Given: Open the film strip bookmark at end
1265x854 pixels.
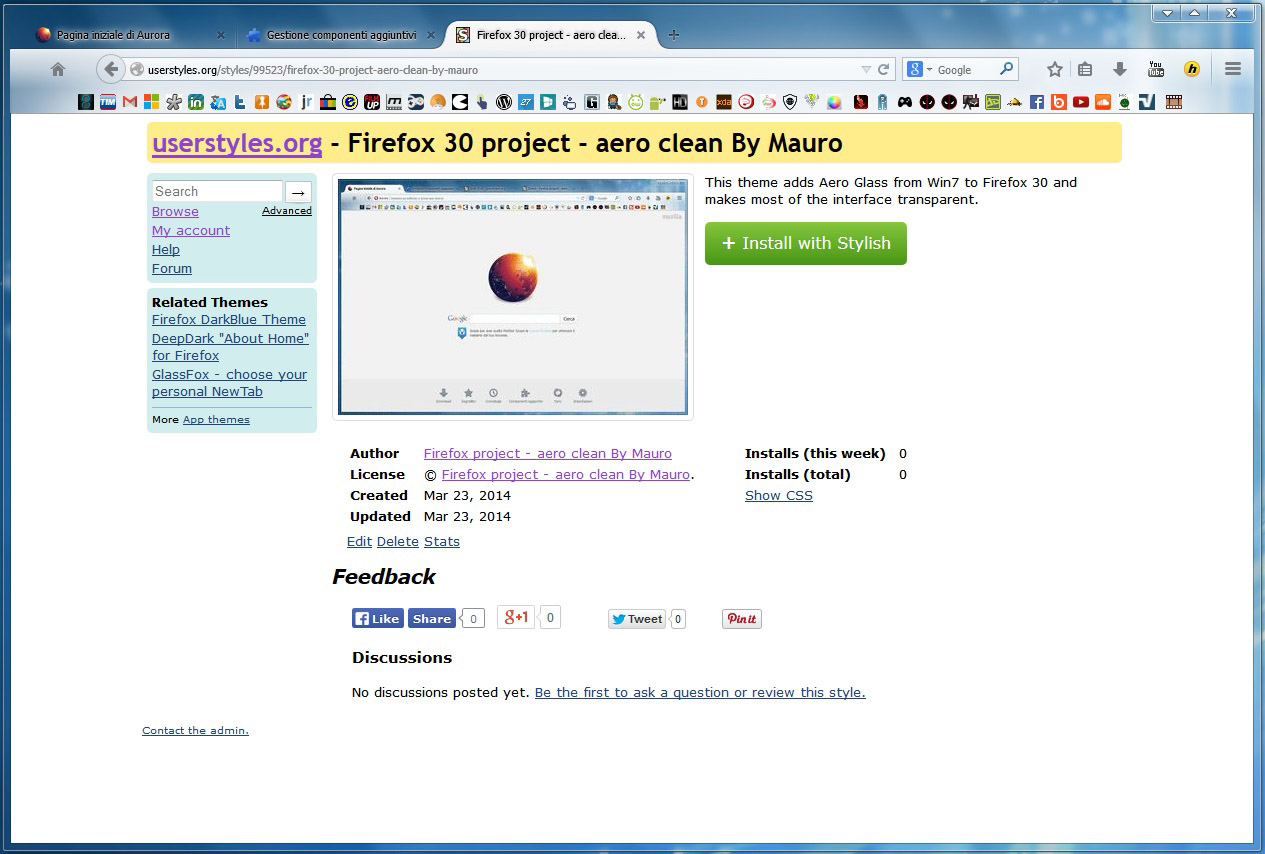Looking at the screenshot, I should coord(1174,101).
